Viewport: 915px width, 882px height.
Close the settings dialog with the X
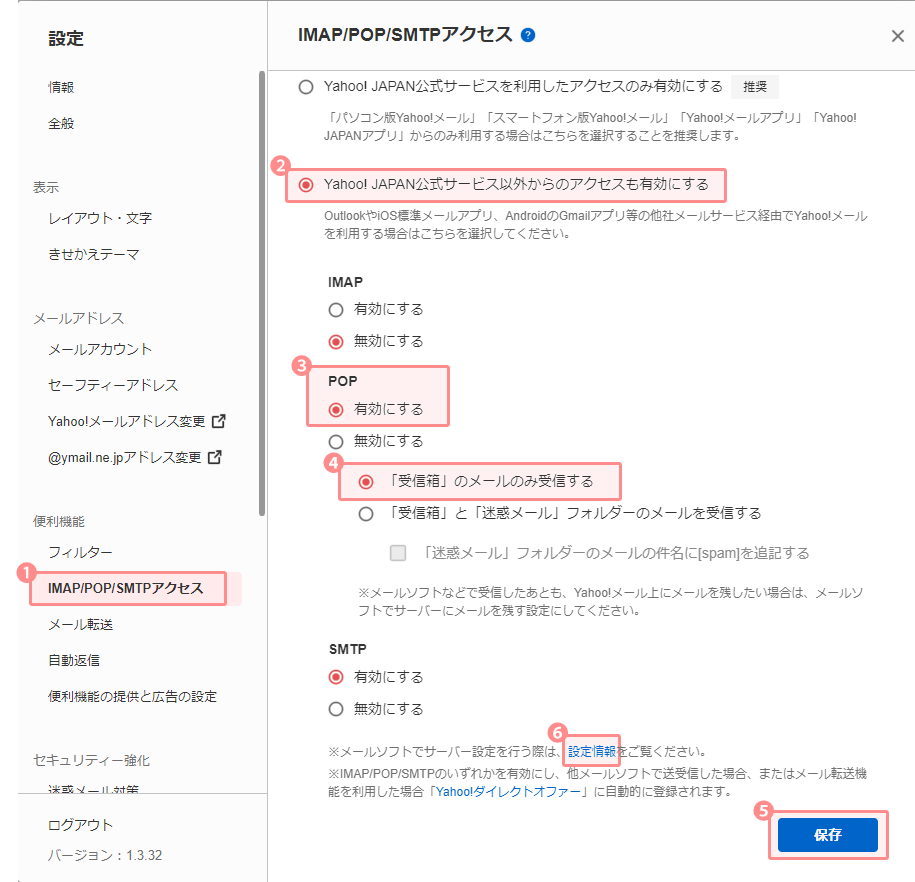897,36
